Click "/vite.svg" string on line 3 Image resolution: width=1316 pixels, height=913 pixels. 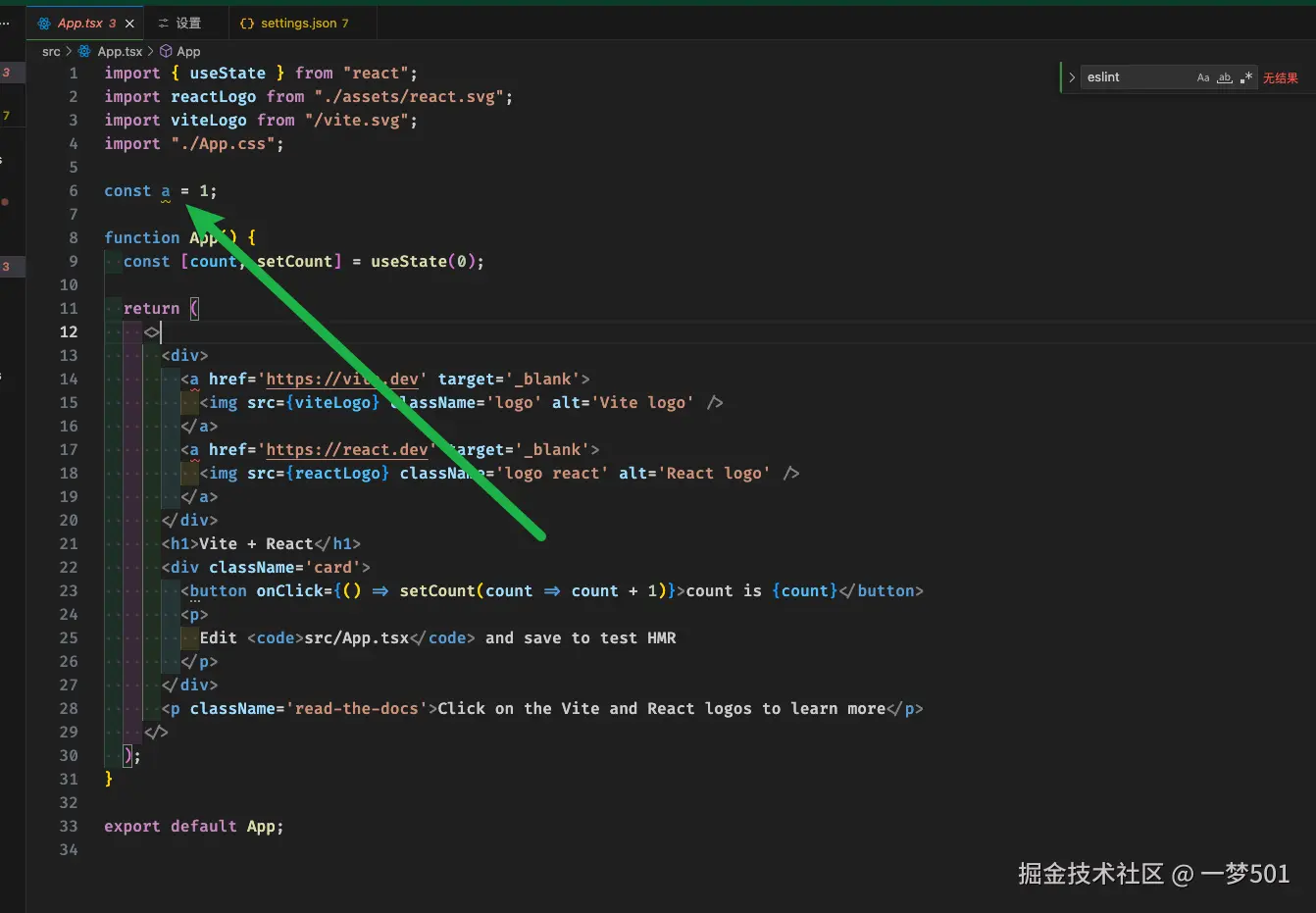tap(356, 121)
